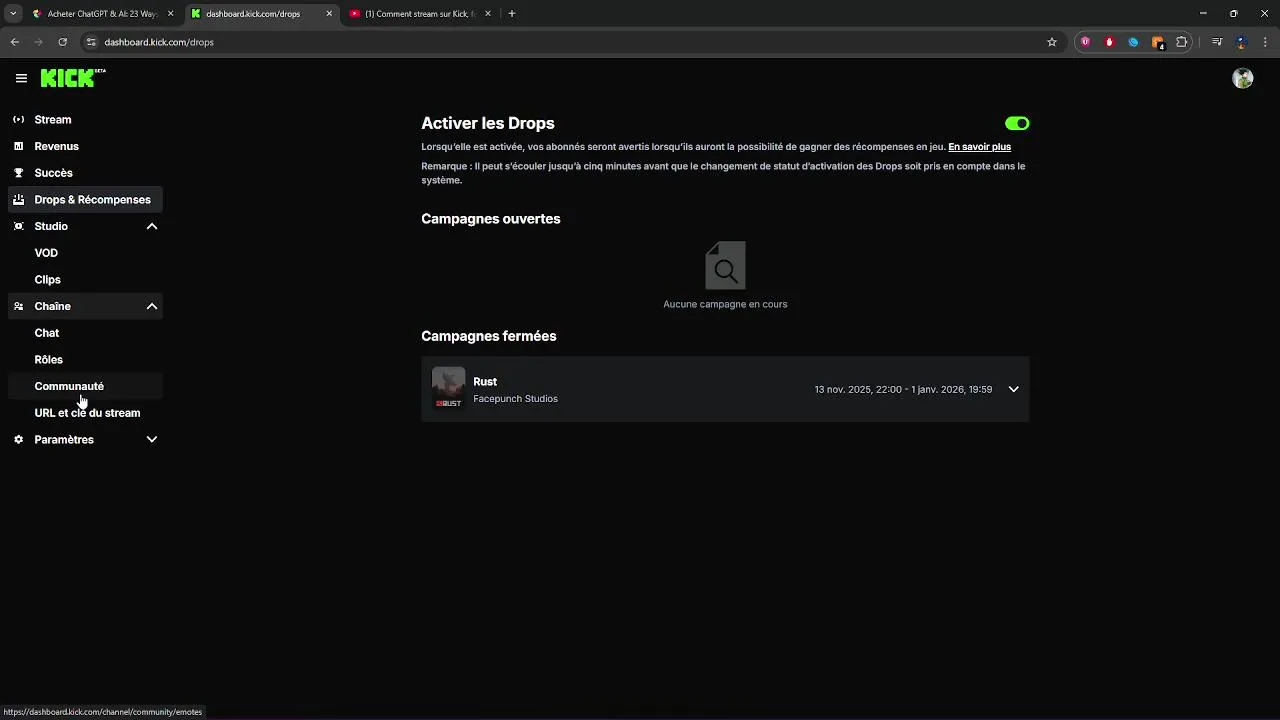Open the Revenus page
The height and width of the screenshot is (720, 1280).
[x=85, y=146]
